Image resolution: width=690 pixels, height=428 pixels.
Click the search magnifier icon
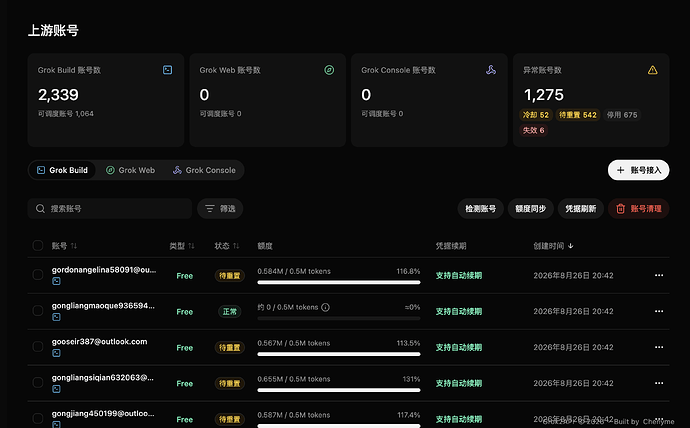click(x=40, y=209)
